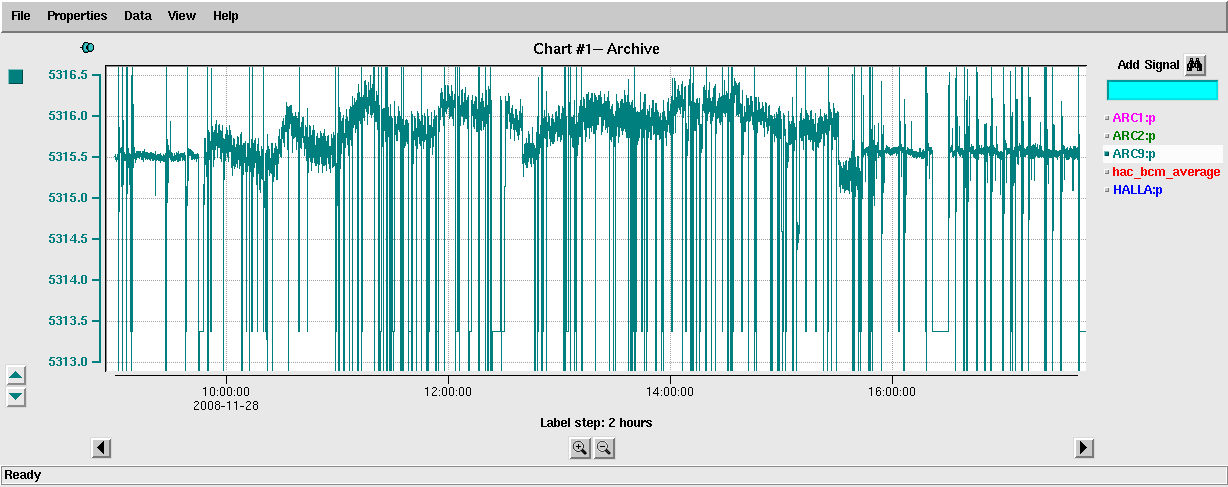The width and height of the screenshot is (1228, 487).
Task: Click the right arrow time navigation button
Action: 1084,448
